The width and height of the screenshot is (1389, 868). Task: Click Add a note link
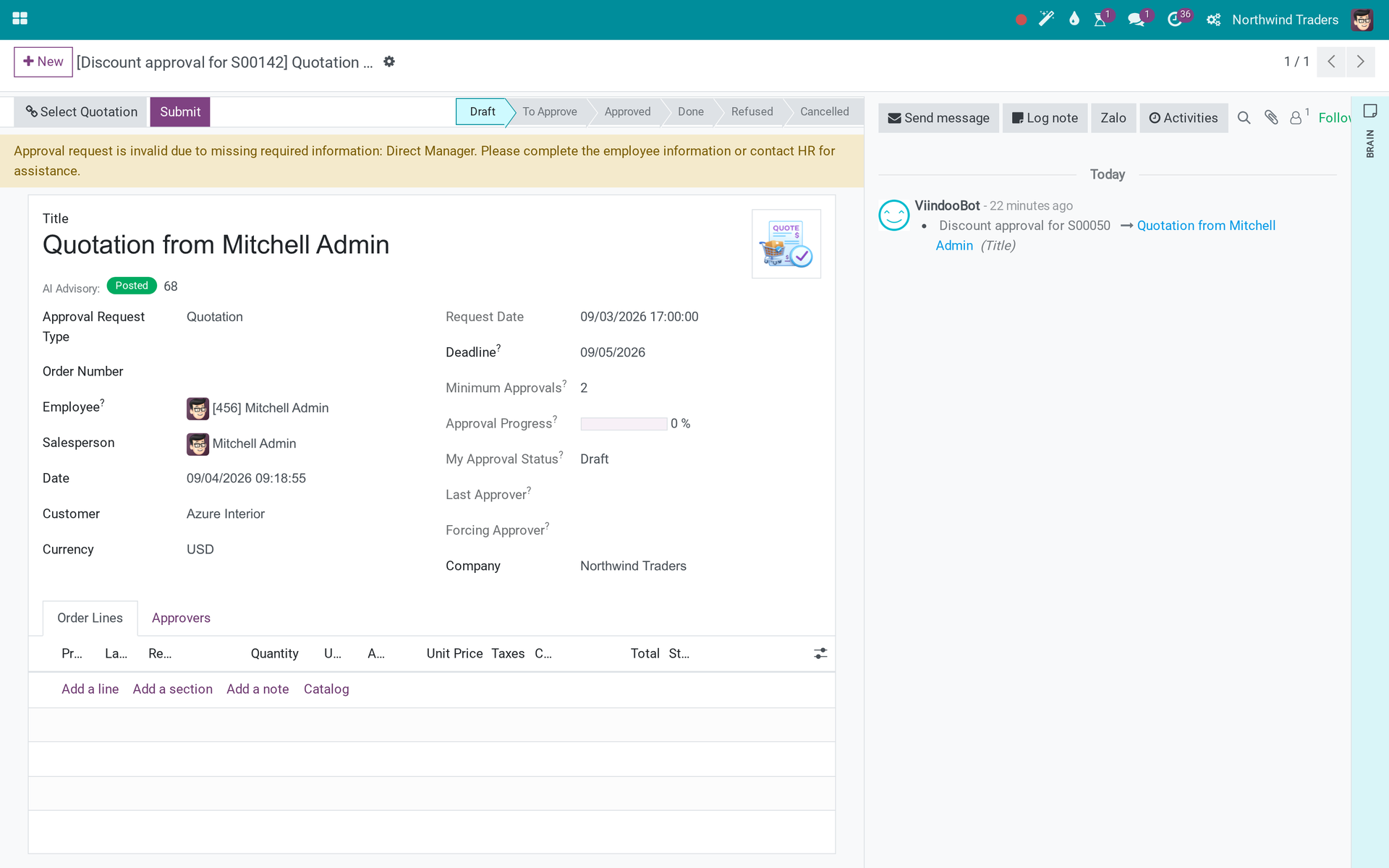pyautogui.click(x=258, y=689)
